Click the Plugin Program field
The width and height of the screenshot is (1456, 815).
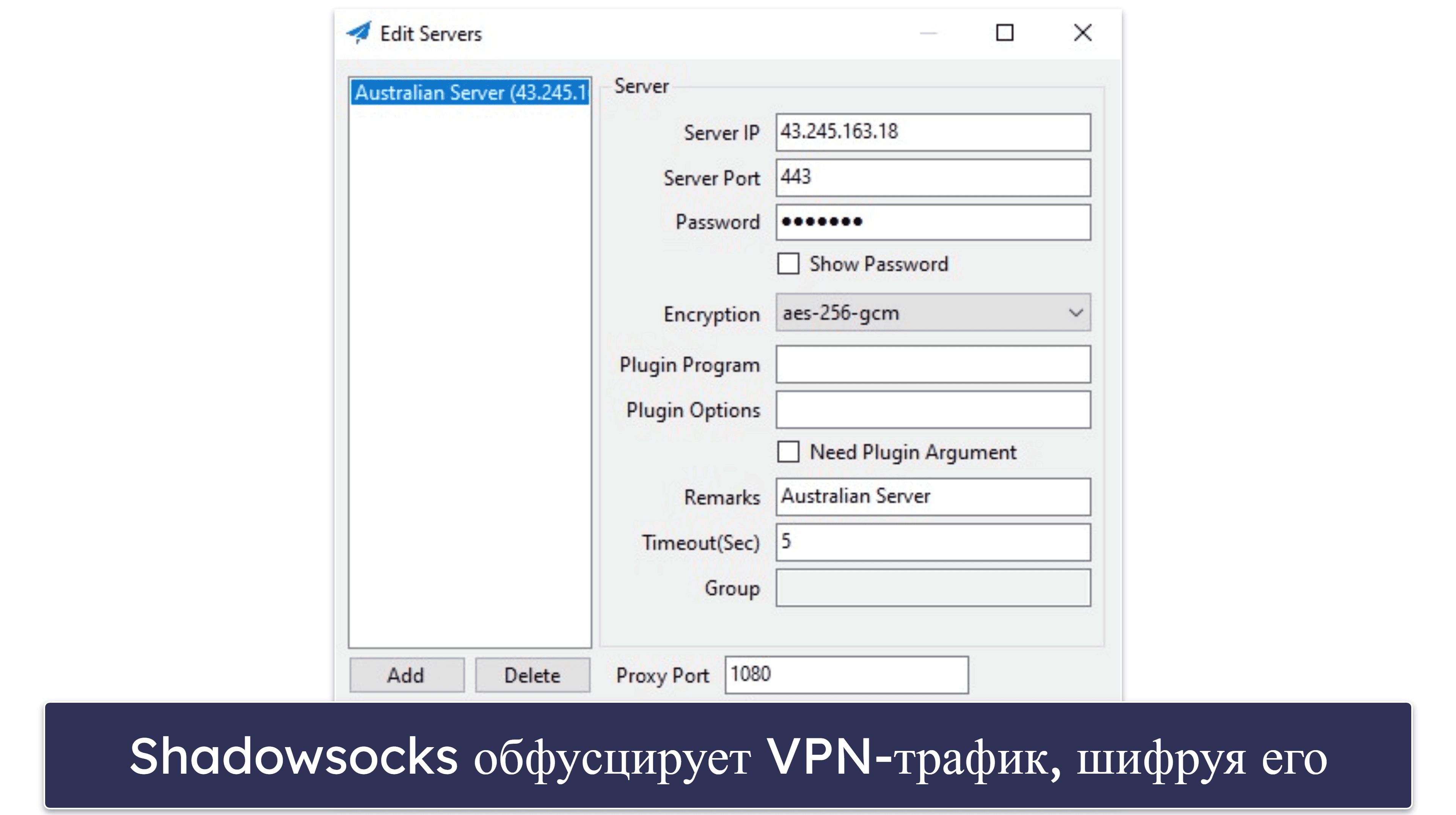pos(933,364)
